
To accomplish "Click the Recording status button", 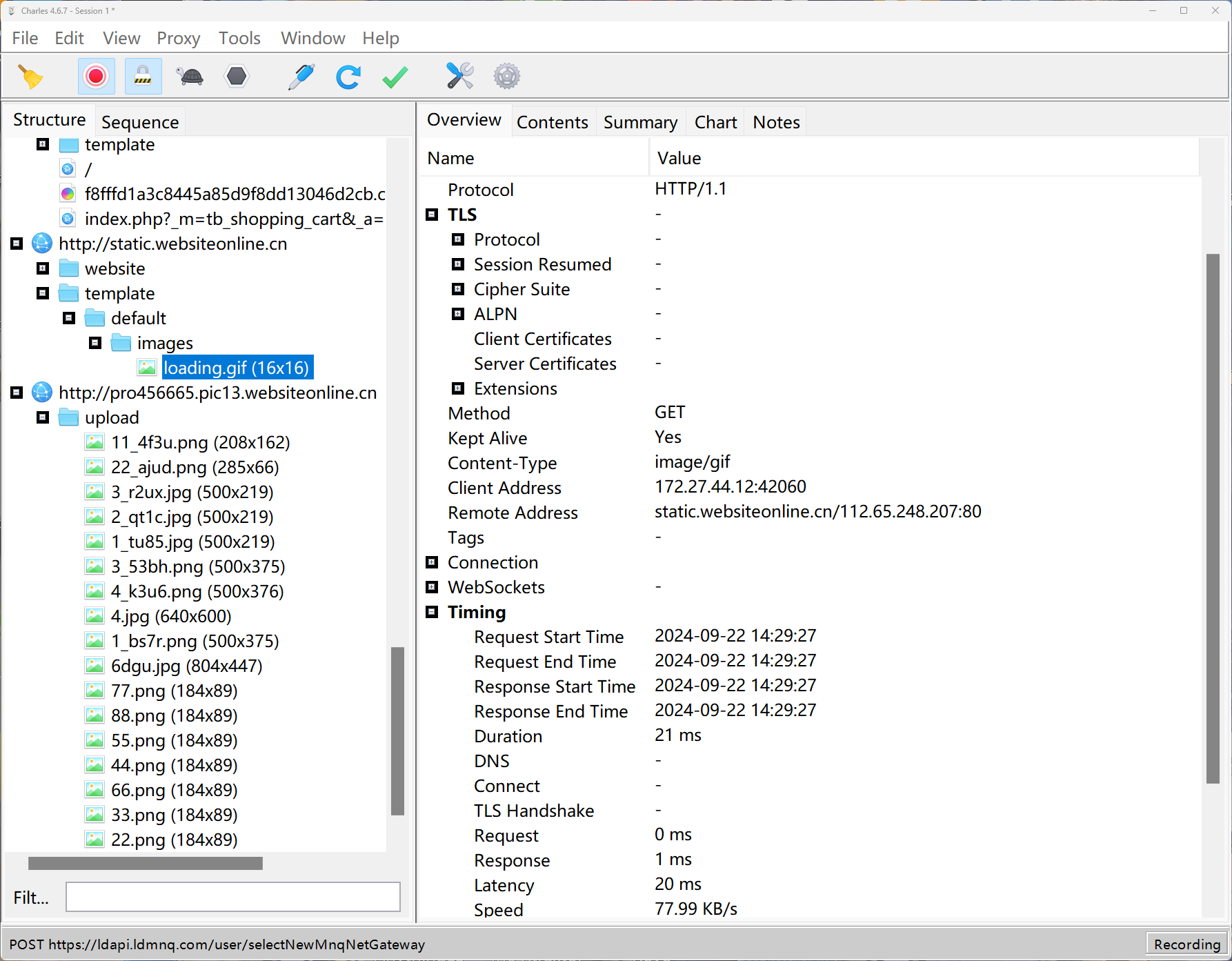I will point(1186,944).
